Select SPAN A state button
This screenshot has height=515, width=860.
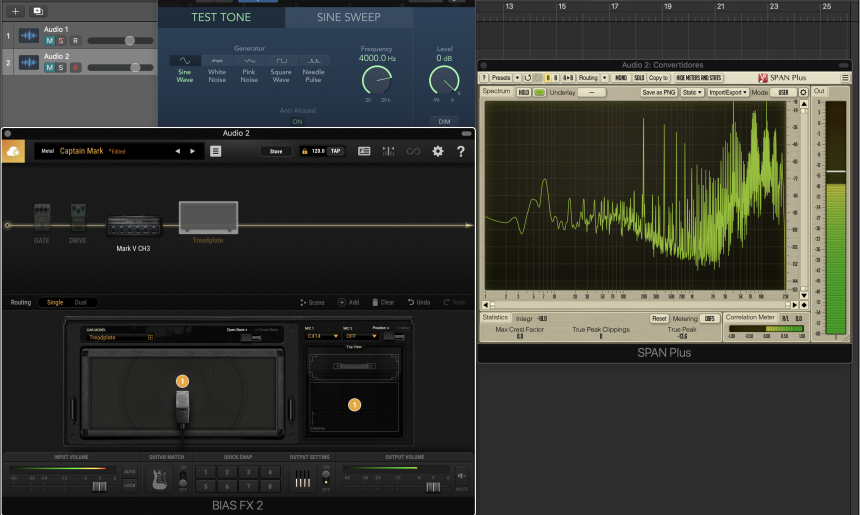(547, 78)
